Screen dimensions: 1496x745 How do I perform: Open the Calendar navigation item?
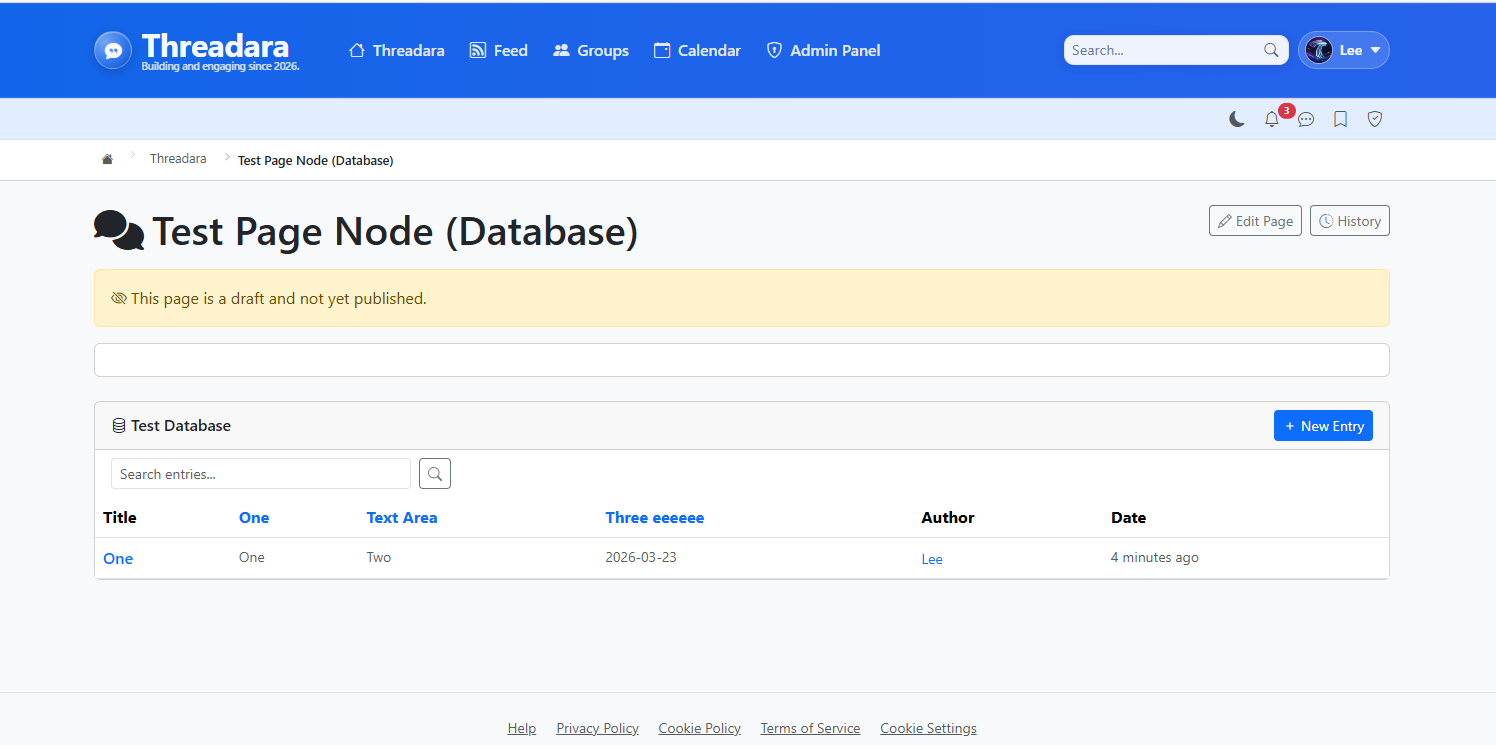coord(697,50)
